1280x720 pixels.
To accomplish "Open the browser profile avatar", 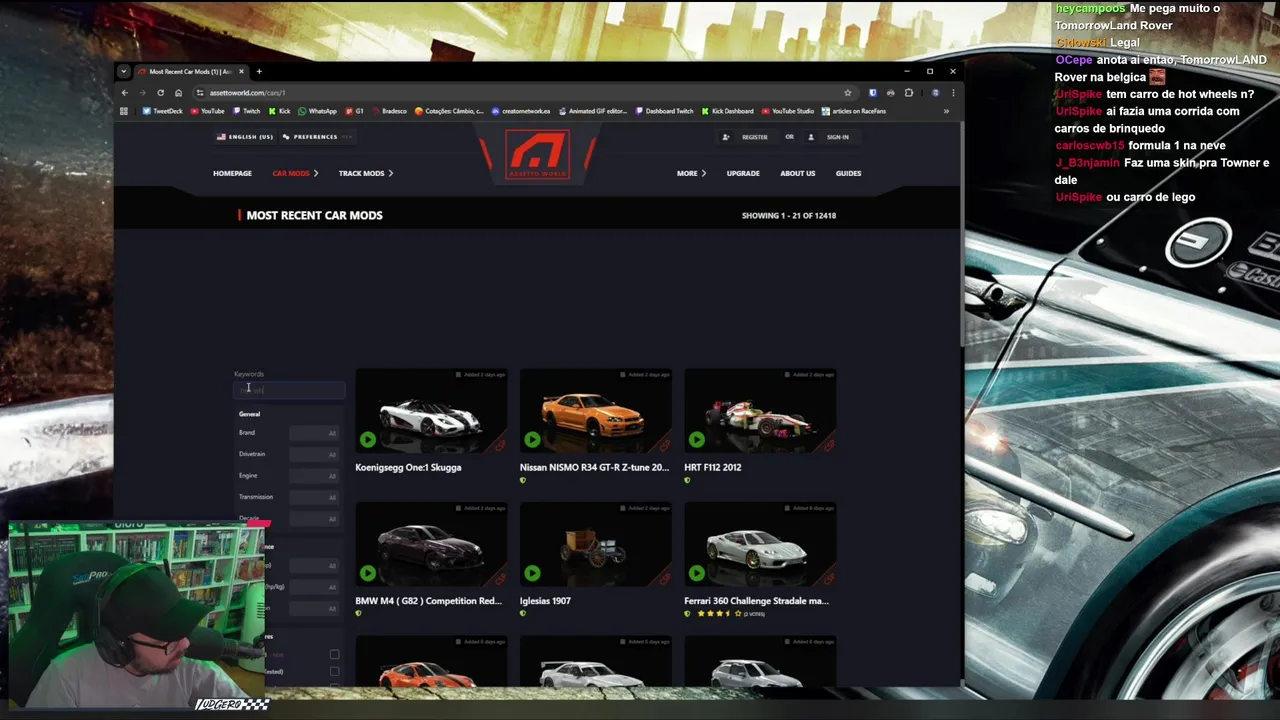I will (x=935, y=93).
